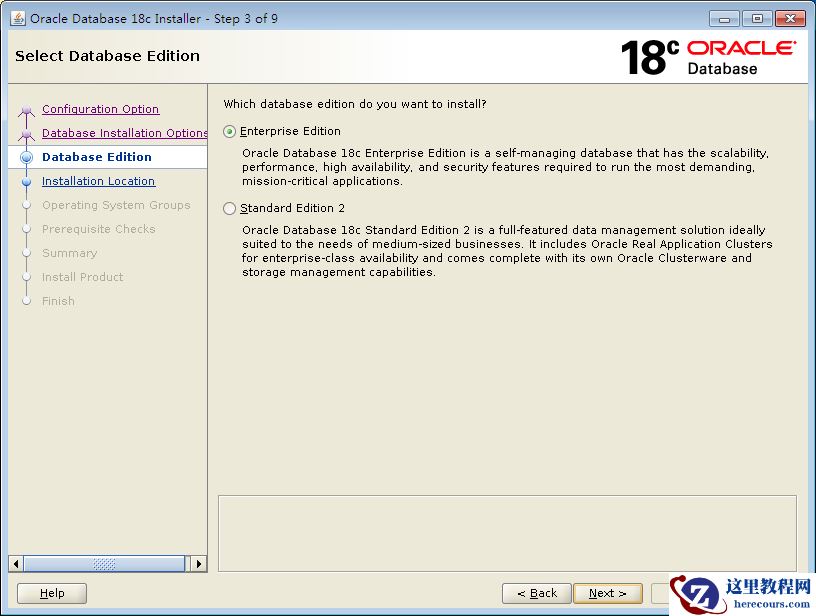Click the sidebar horizontal scrollbar thumb
The height and width of the screenshot is (616, 816).
pyautogui.click(x=104, y=564)
